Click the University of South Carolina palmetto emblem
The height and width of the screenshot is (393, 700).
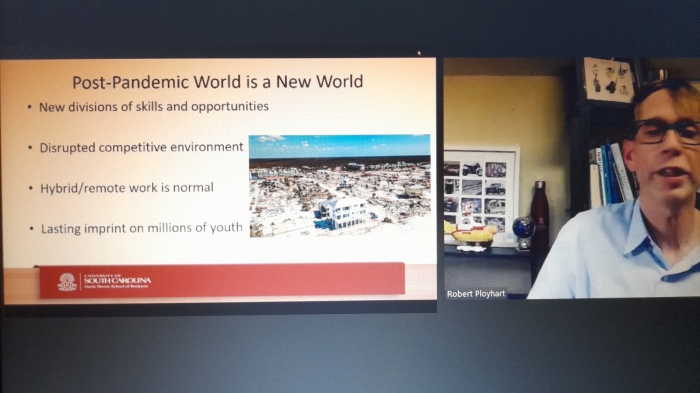(x=67, y=282)
